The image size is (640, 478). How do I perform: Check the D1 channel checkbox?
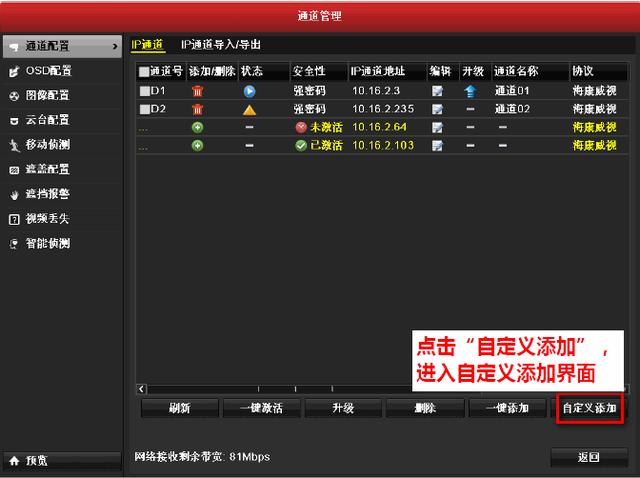click(144, 91)
